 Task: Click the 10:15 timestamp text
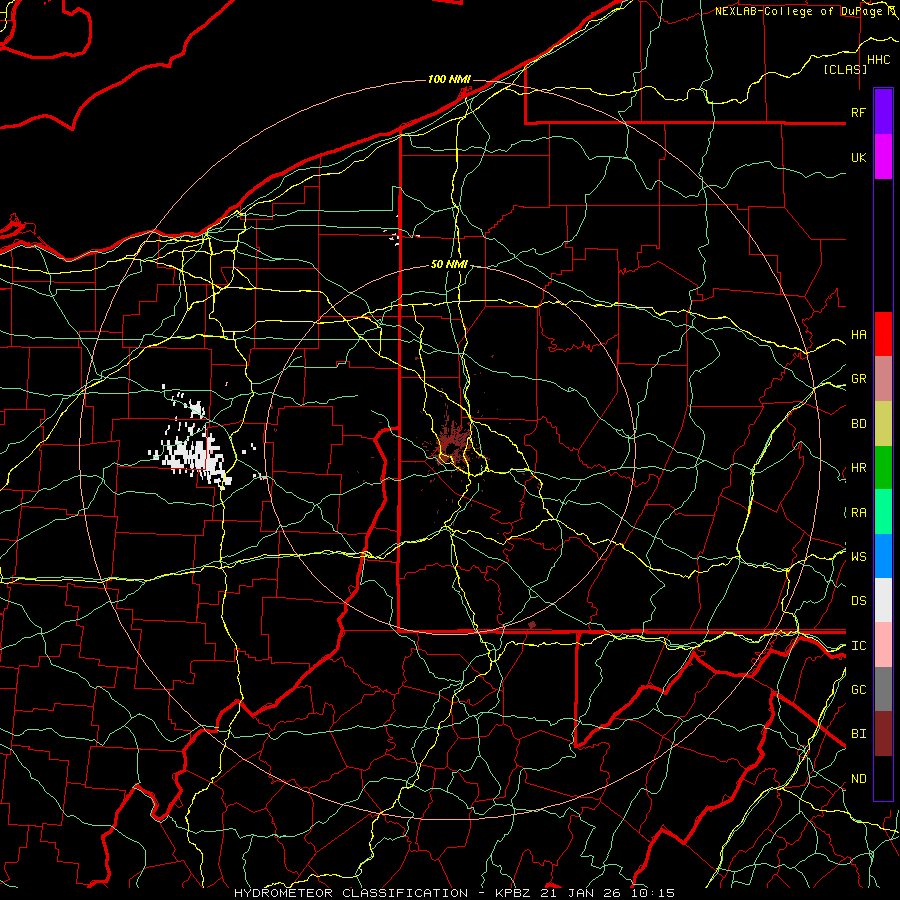point(653,893)
